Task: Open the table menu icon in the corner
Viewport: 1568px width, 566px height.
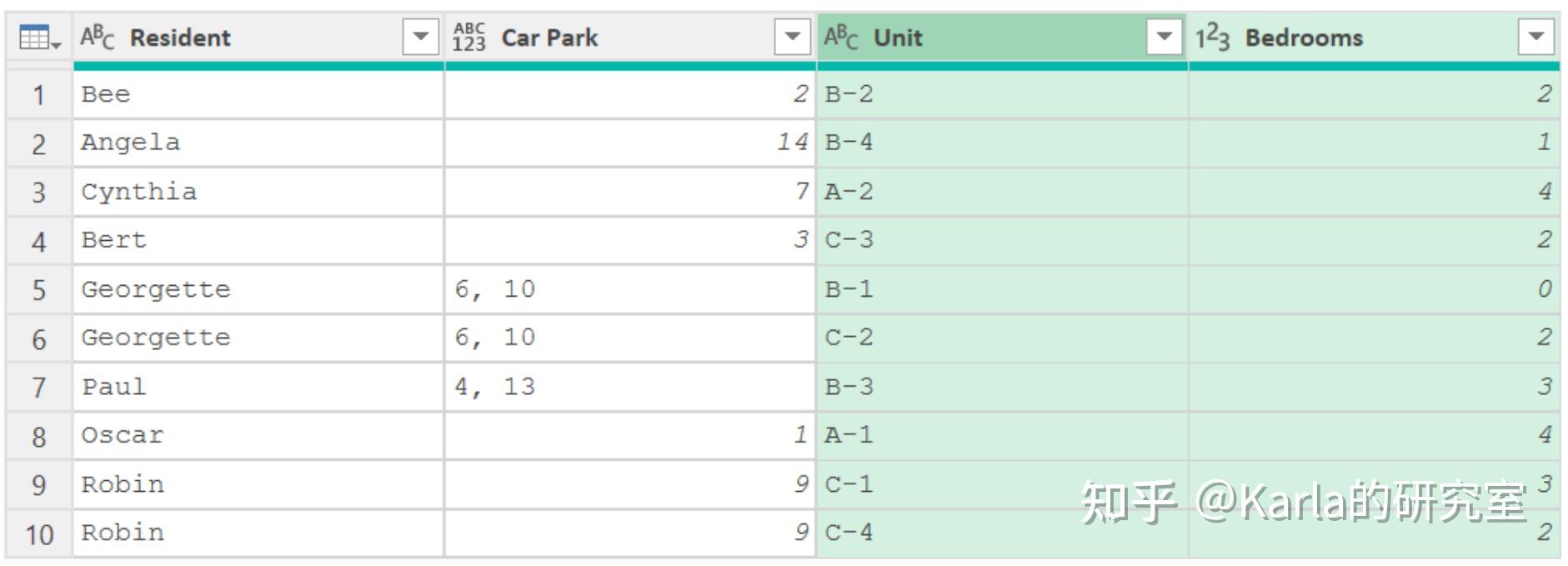Action: click(39, 38)
